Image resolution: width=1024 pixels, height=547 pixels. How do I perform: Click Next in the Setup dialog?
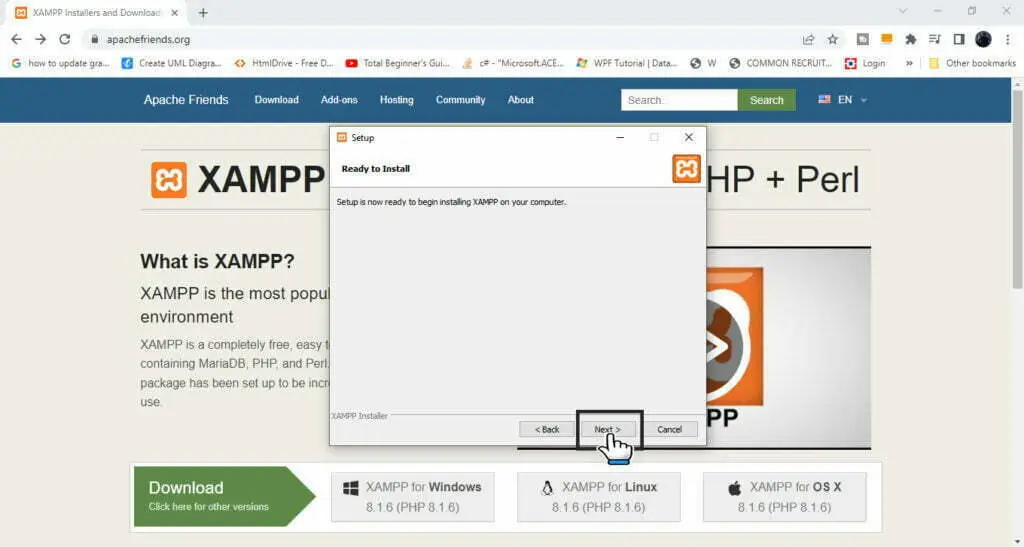[607, 430]
